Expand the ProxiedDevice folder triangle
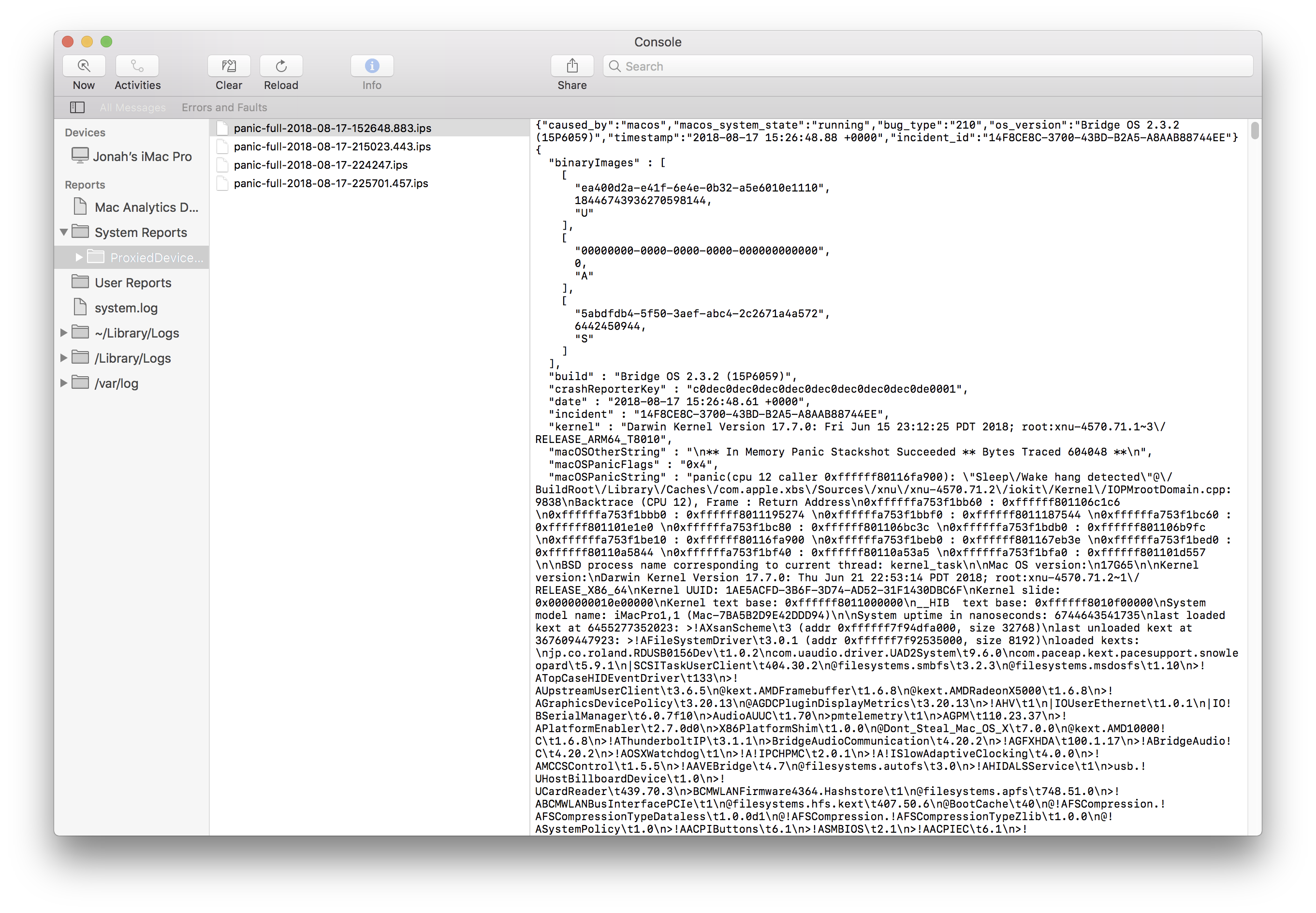Viewport: 1316px width, 913px height. click(x=79, y=257)
